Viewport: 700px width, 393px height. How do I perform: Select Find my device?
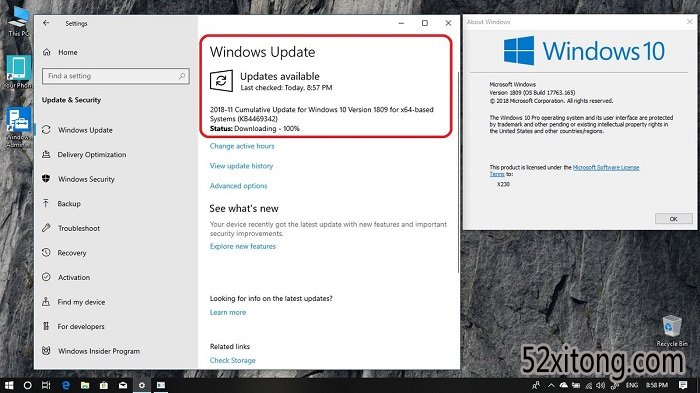click(81, 302)
